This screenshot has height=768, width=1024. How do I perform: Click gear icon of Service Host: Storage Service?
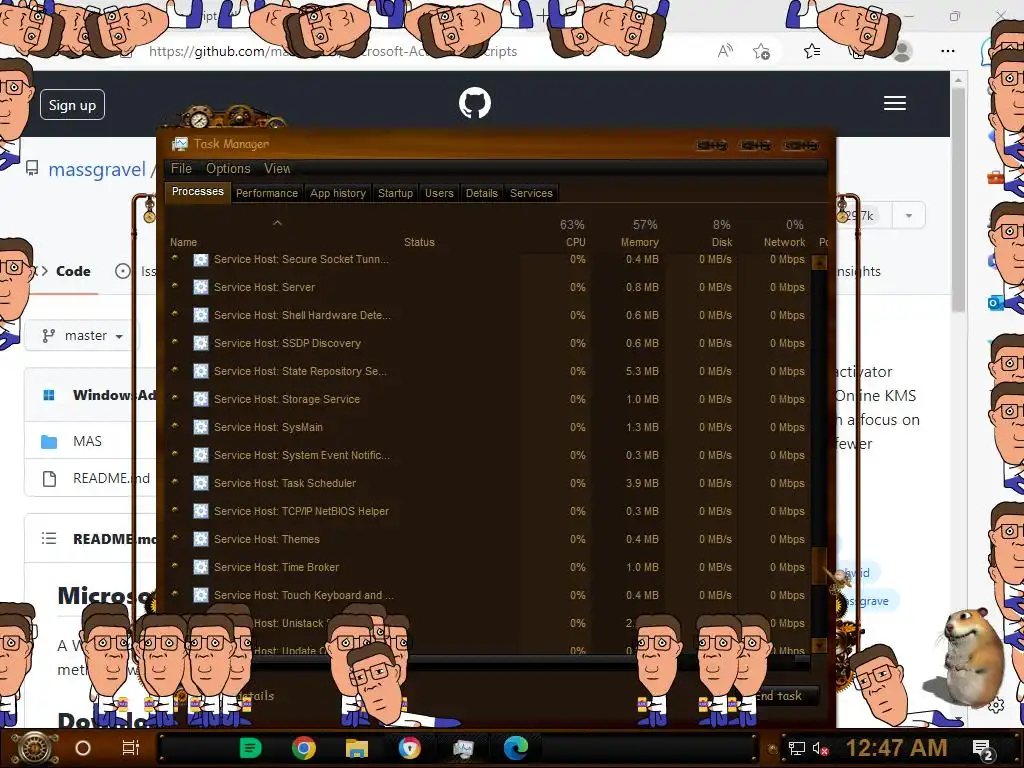[x=200, y=399]
